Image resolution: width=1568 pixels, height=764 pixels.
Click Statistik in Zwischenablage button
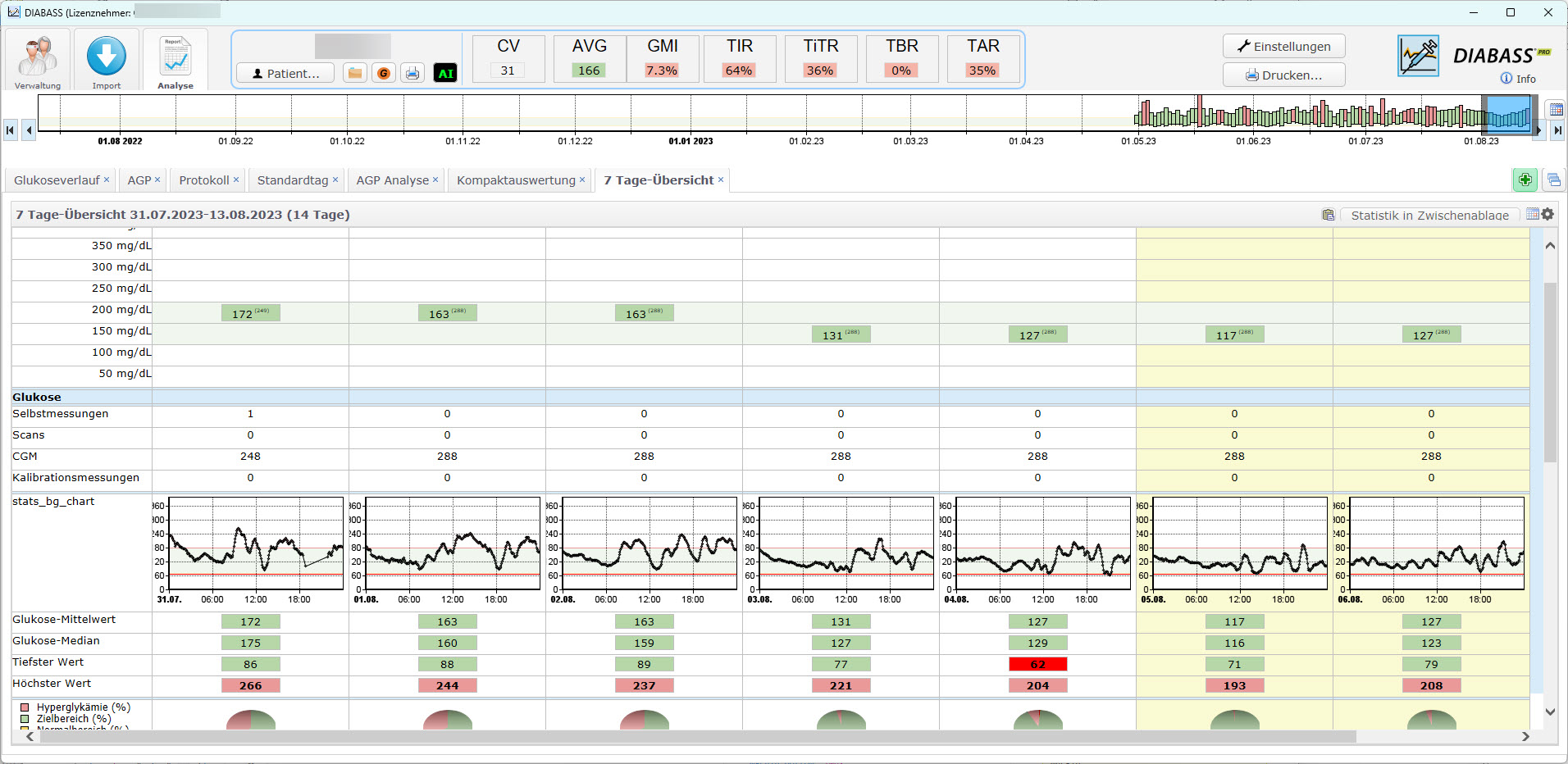(x=1429, y=215)
